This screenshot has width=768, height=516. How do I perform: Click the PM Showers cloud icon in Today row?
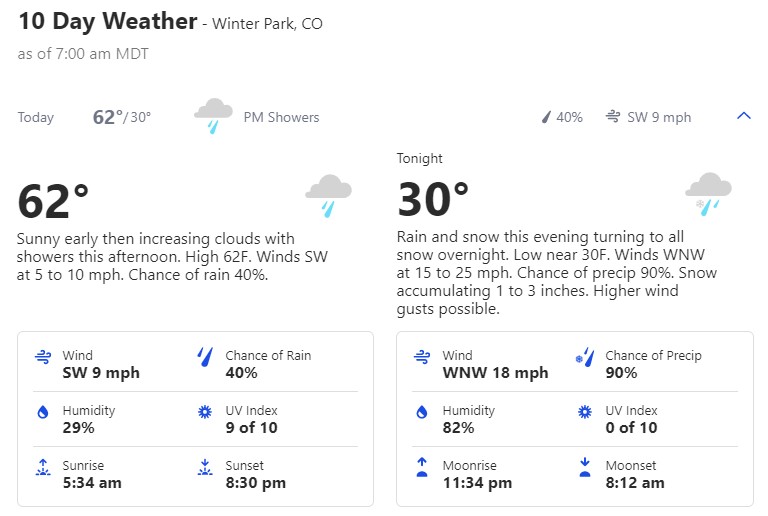pos(213,116)
